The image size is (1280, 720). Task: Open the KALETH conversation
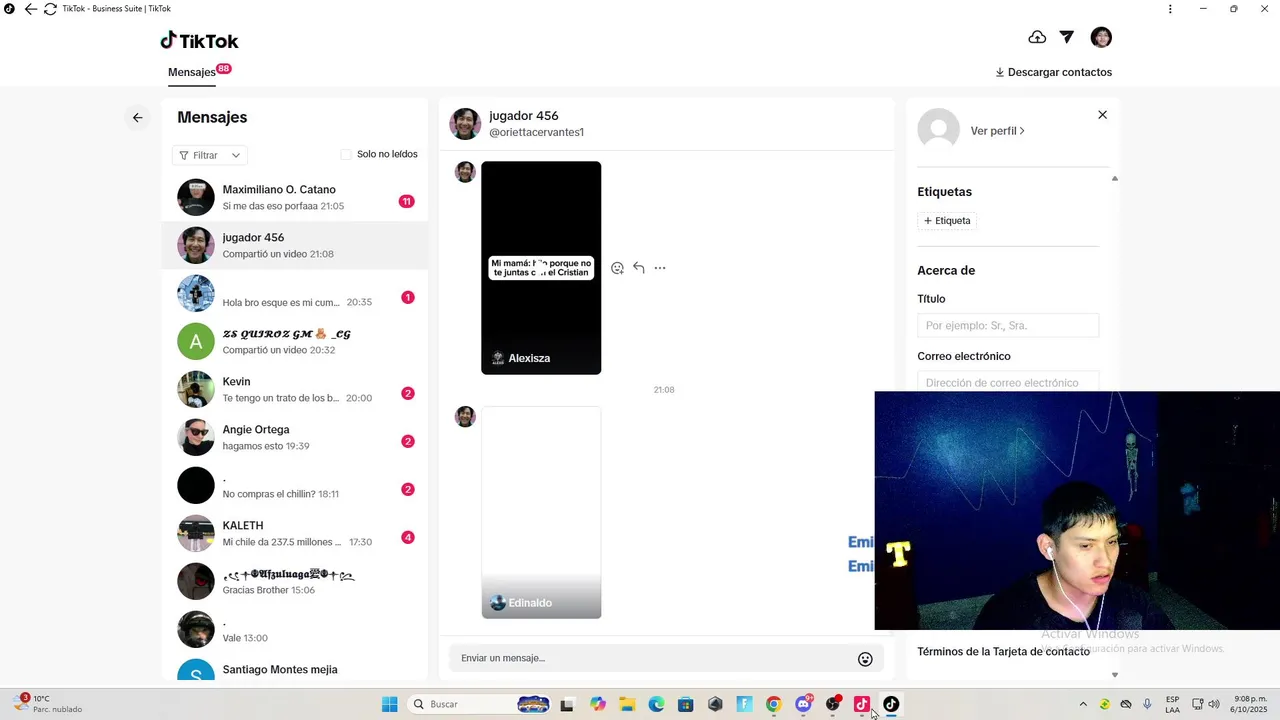[x=295, y=533]
